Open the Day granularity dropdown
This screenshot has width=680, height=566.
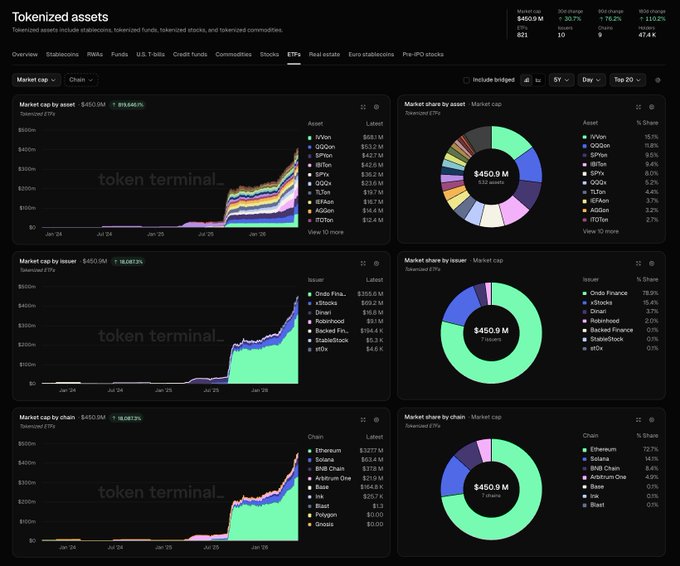pyautogui.click(x=591, y=80)
